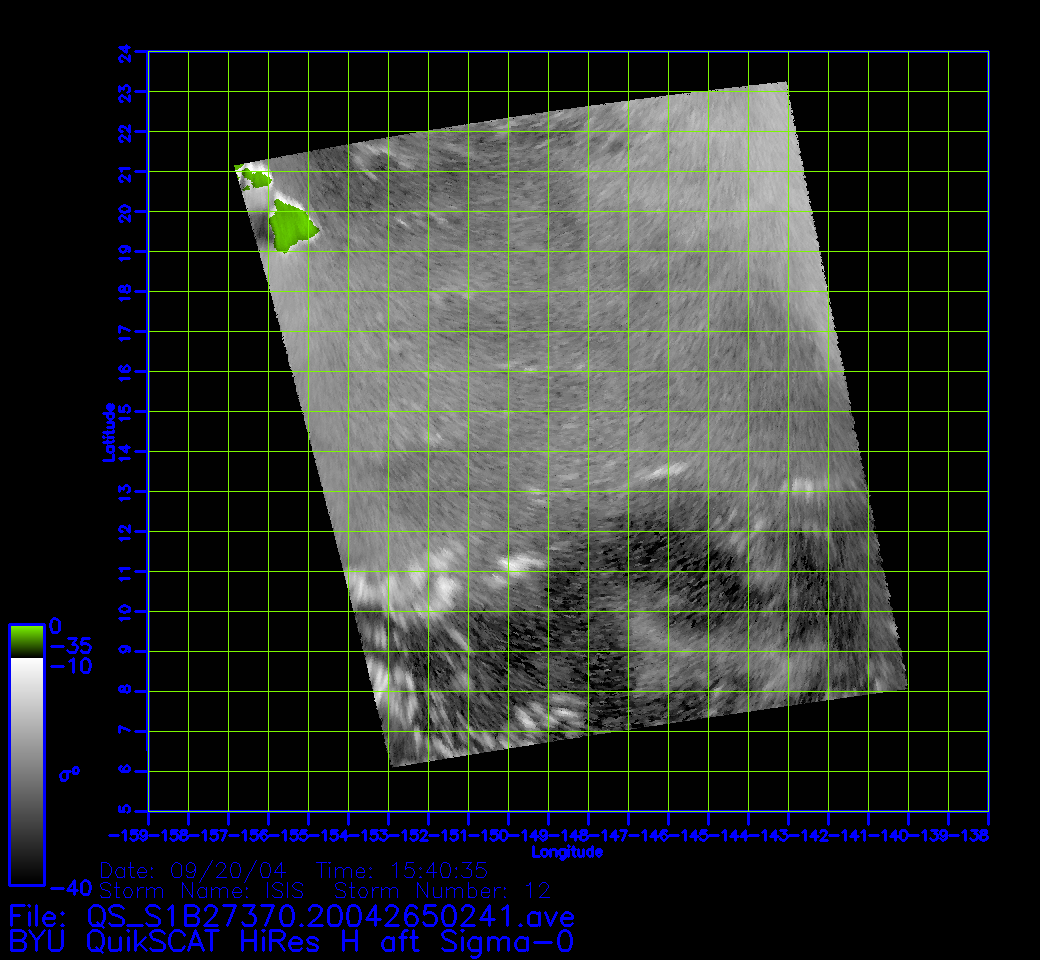The height and width of the screenshot is (960, 1040).
Task: Select the green segment atop the color bar
Action: tap(26, 640)
